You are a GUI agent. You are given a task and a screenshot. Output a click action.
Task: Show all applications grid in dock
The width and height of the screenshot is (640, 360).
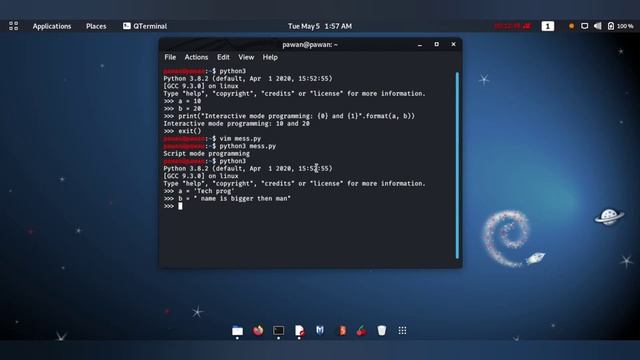tap(402, 330)
